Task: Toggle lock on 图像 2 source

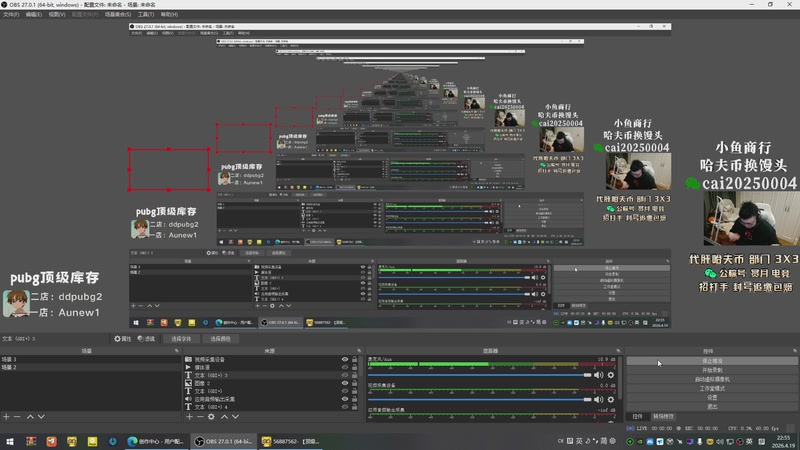Action: coord(355,383)
